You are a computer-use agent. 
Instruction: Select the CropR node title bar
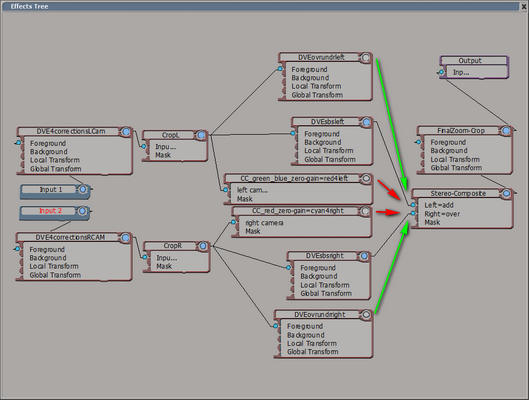tap(172, 246)
